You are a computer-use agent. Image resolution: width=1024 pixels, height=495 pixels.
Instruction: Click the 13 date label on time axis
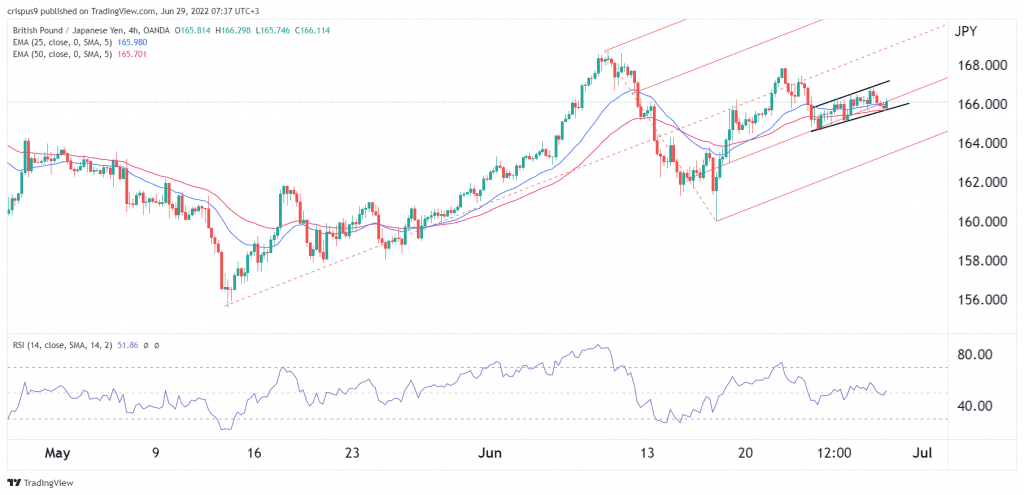pyautogui.click(x=648, y=453)
